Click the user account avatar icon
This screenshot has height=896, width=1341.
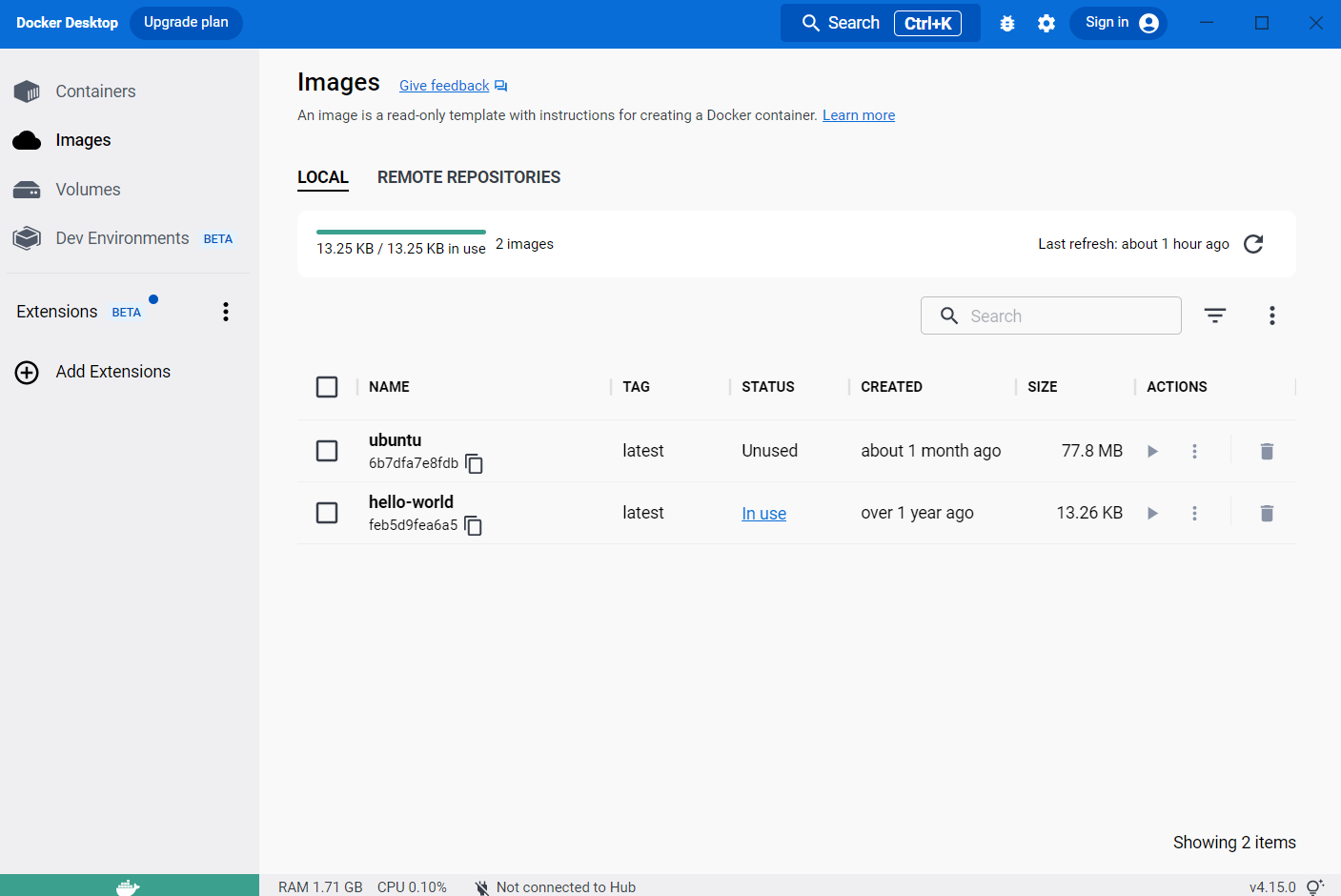pyautogui.click(x=1149, y=23)
